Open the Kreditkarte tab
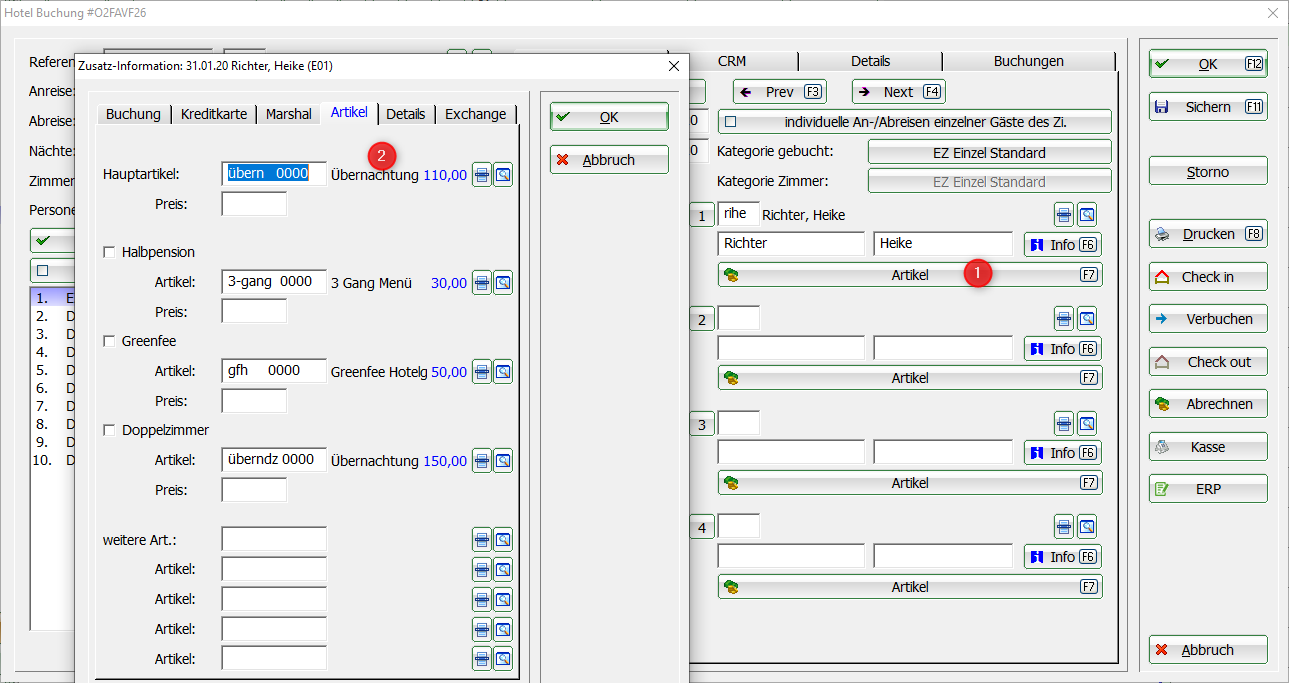Viewport: 1289px width, 683px height. point(214,114)
